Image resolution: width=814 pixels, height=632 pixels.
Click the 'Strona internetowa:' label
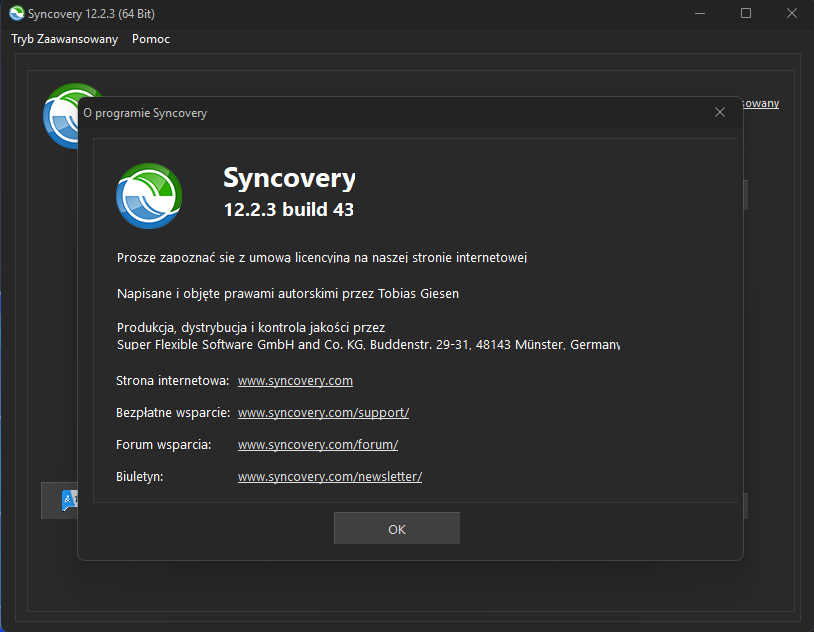point(172,381)
